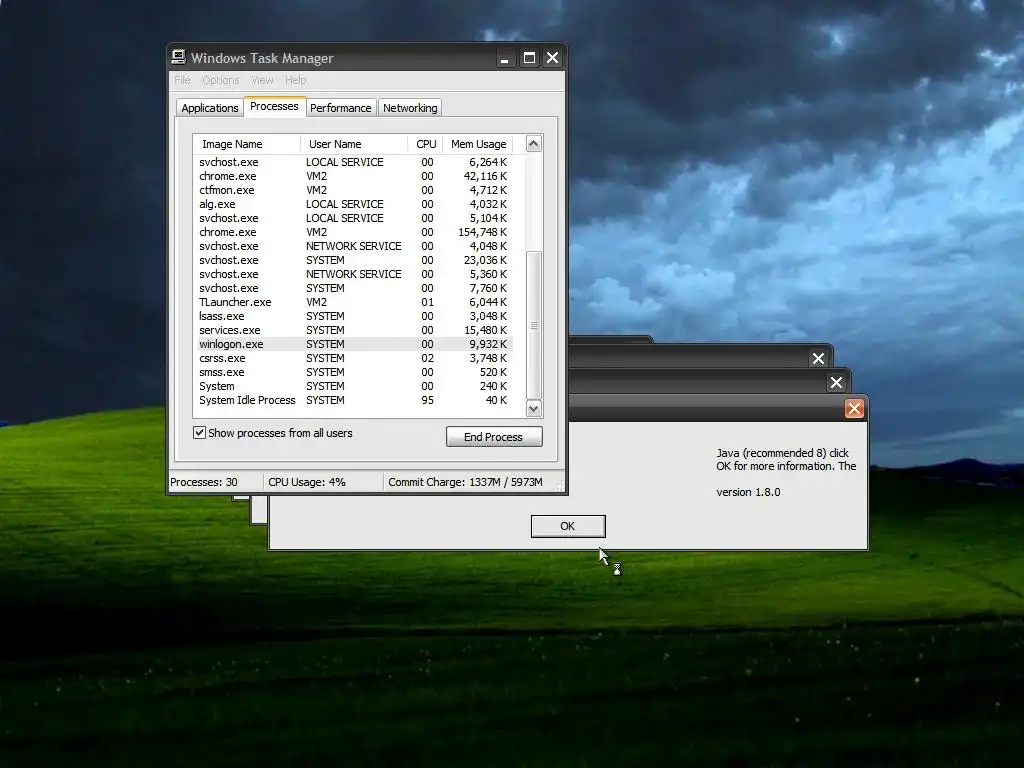1024x768 pixels.
Task: Maximize the Windows Task Manager window
Action: [529, 58]
